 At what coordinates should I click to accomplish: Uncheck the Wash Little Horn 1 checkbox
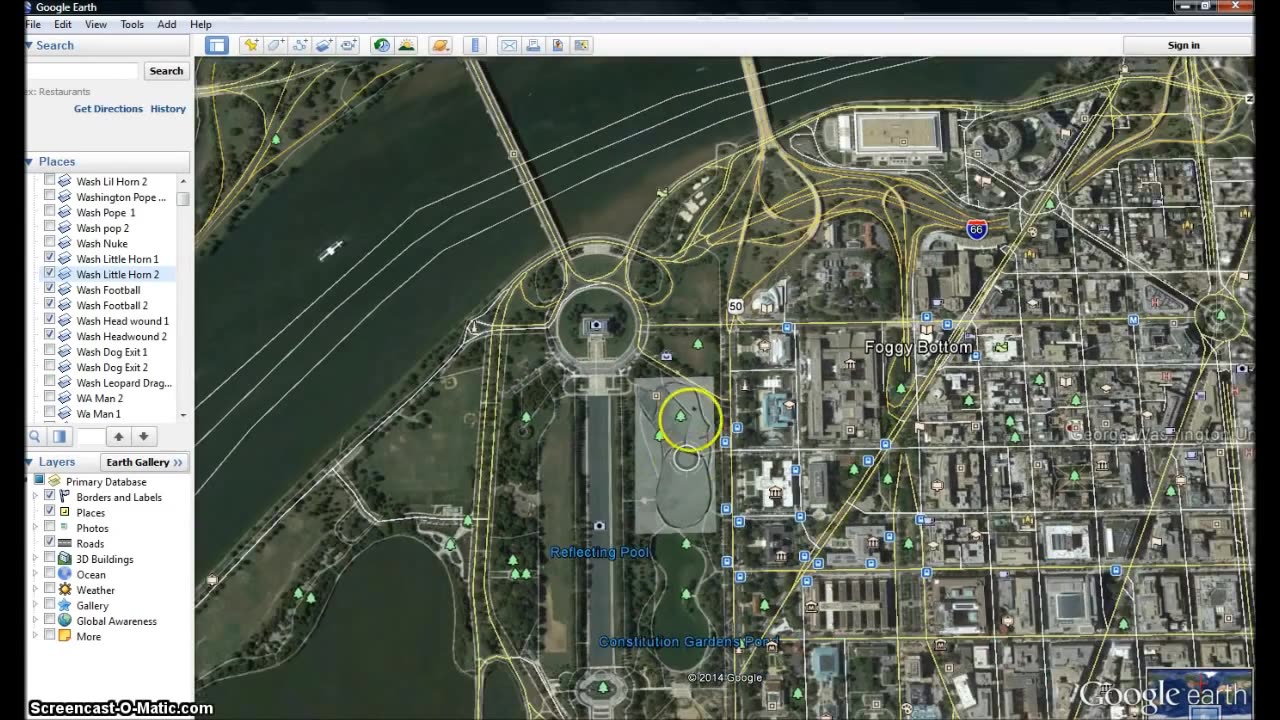tap(49, 258)
